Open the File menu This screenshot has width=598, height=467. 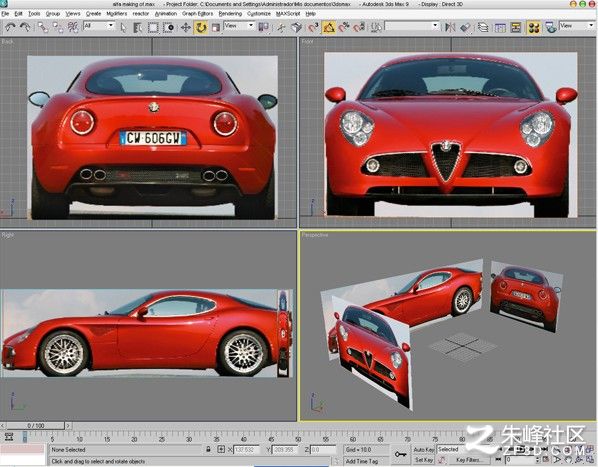click(5, 14)
